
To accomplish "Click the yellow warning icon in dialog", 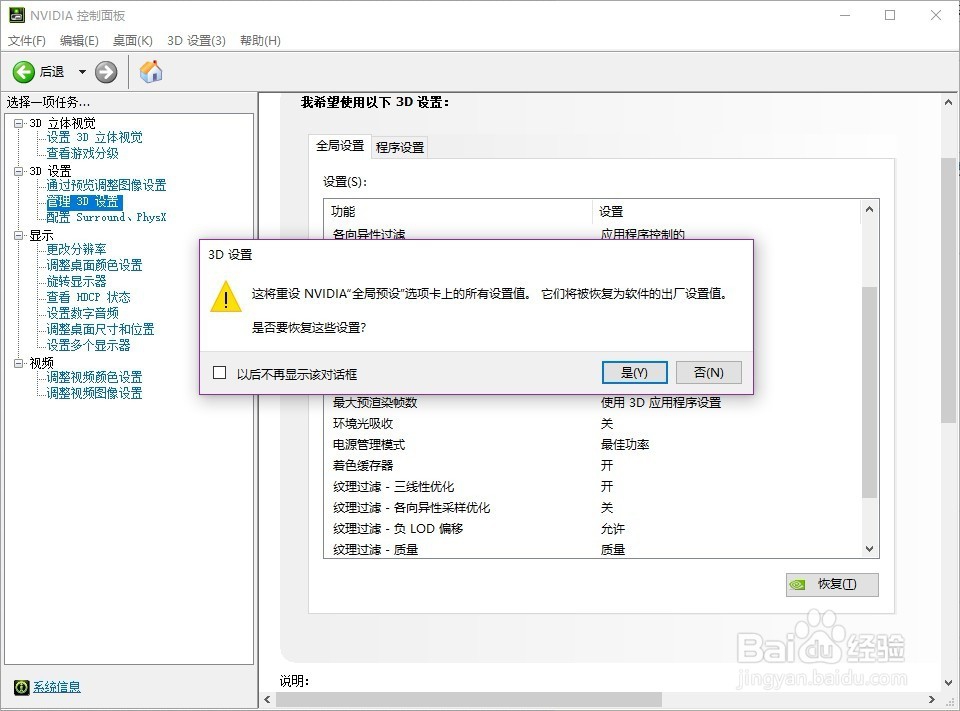I will coord(225,297).
